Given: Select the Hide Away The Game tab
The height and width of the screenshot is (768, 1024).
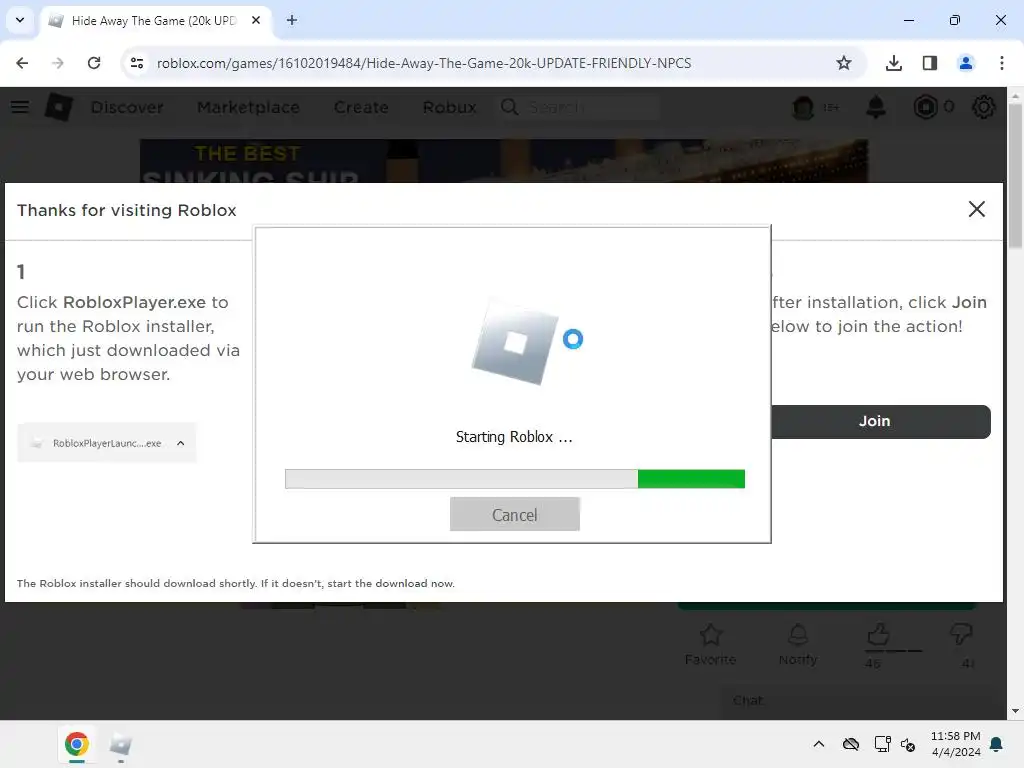Looking at the screenshot, I should [155, 20].
